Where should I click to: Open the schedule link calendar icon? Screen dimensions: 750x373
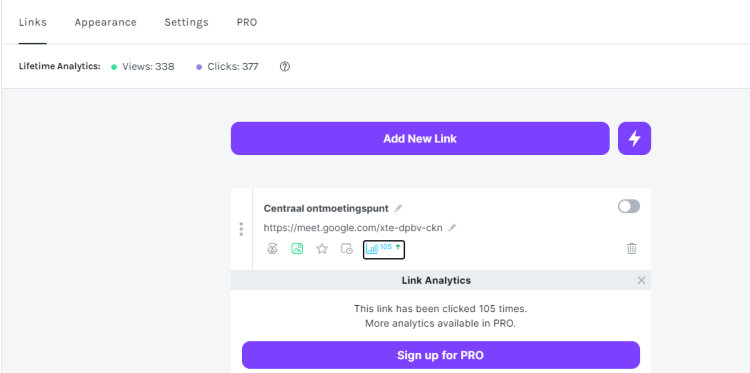347,249
